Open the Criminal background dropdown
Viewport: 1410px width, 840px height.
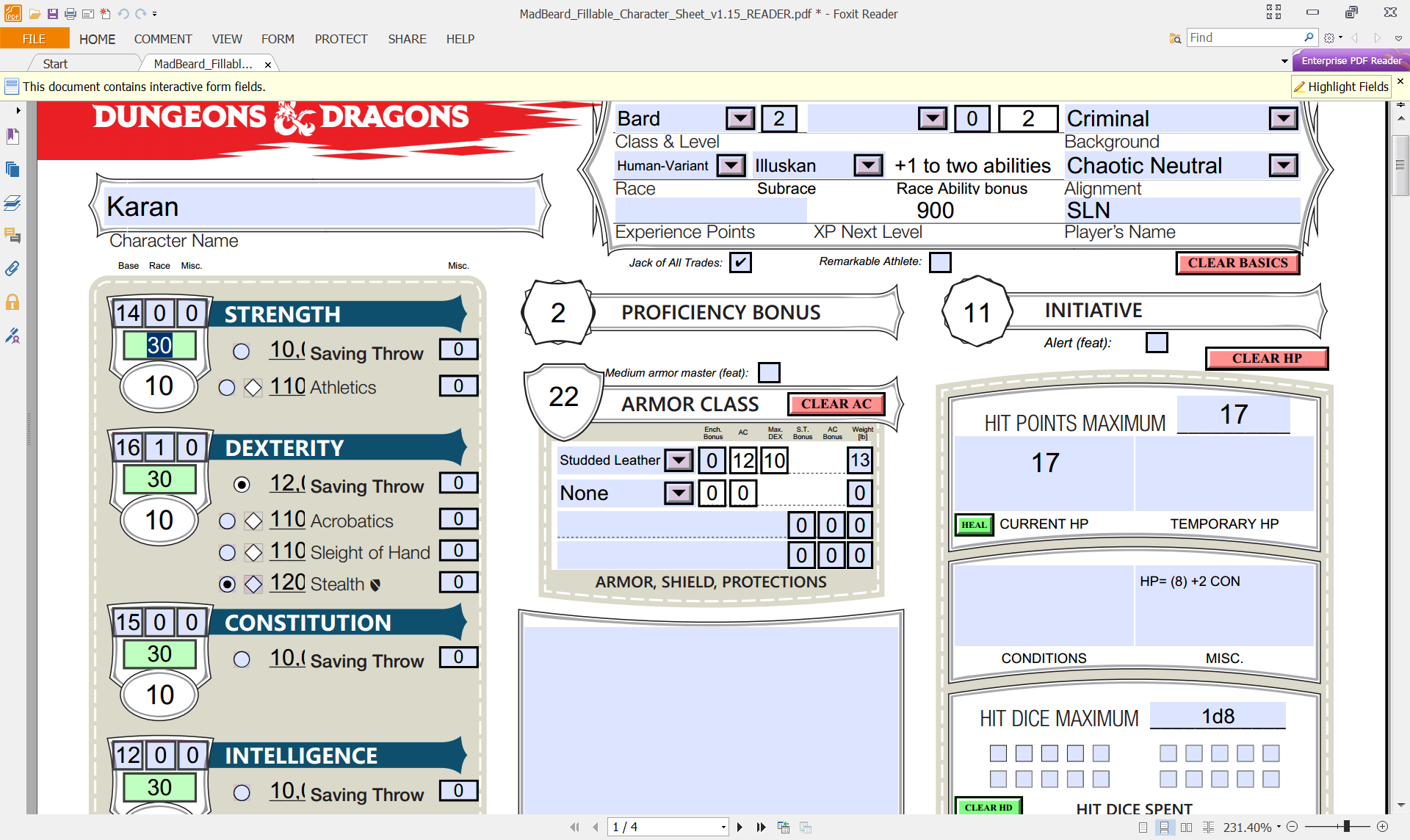coord(1283,118)
